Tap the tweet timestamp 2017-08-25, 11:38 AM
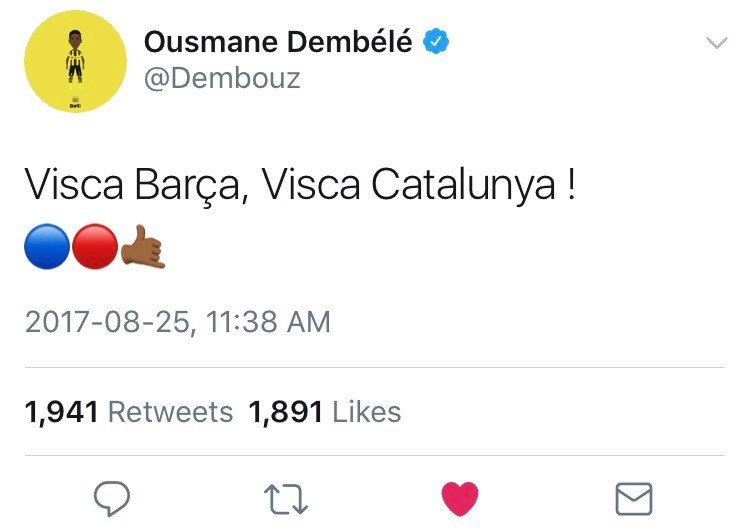 (x=178, y=321)
